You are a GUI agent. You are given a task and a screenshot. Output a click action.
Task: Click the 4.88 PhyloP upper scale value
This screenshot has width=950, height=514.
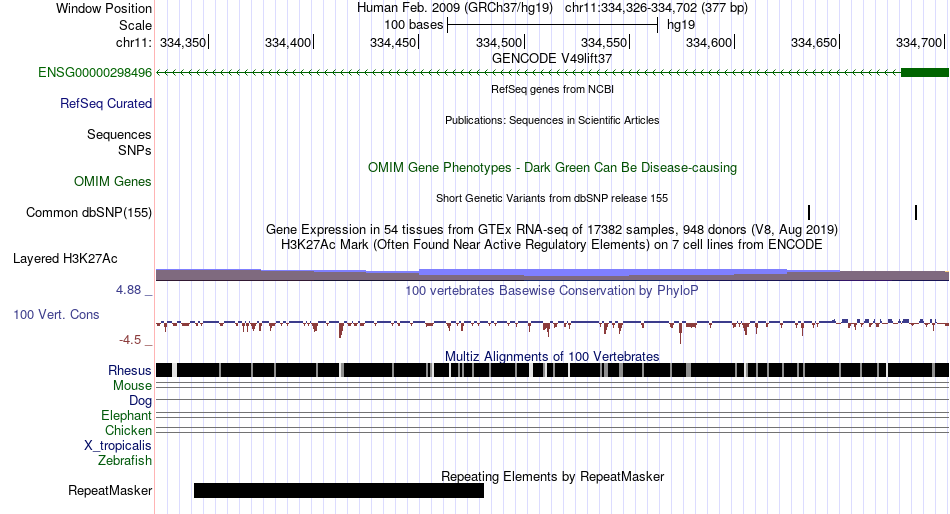coord(128,290)
